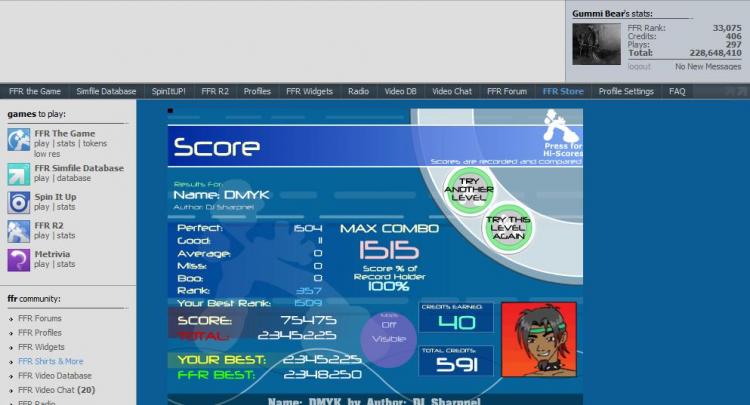Open FFR Shirts & More link
The image size is (750, 405).
coord(50,361)
